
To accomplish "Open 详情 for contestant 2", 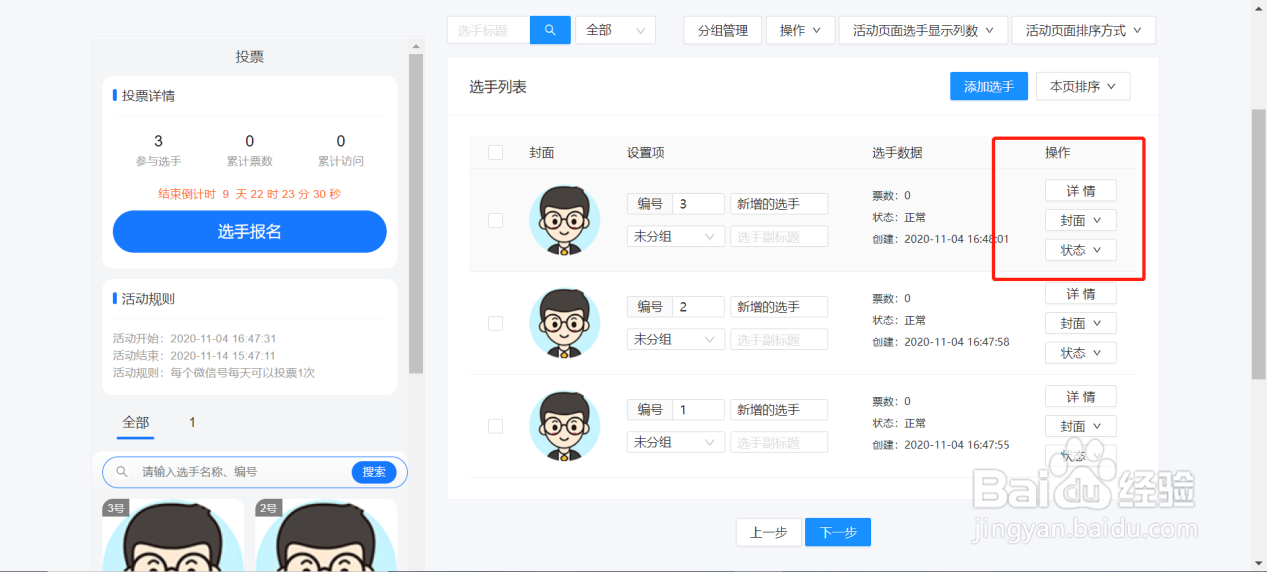I will pos(1080,293).
